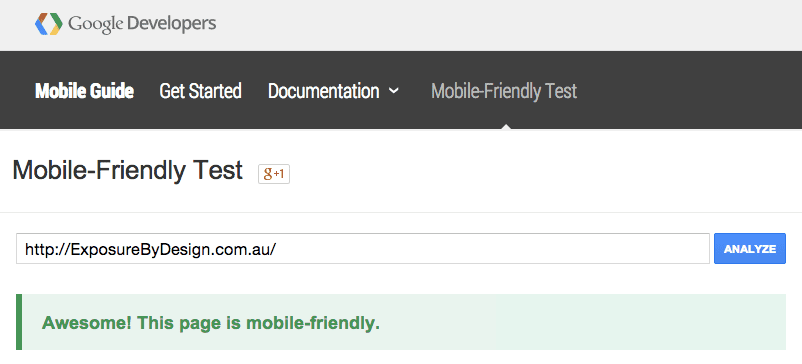Select the Mobile-Friendly Test tab
802x364 pixels.
[504, 91]
